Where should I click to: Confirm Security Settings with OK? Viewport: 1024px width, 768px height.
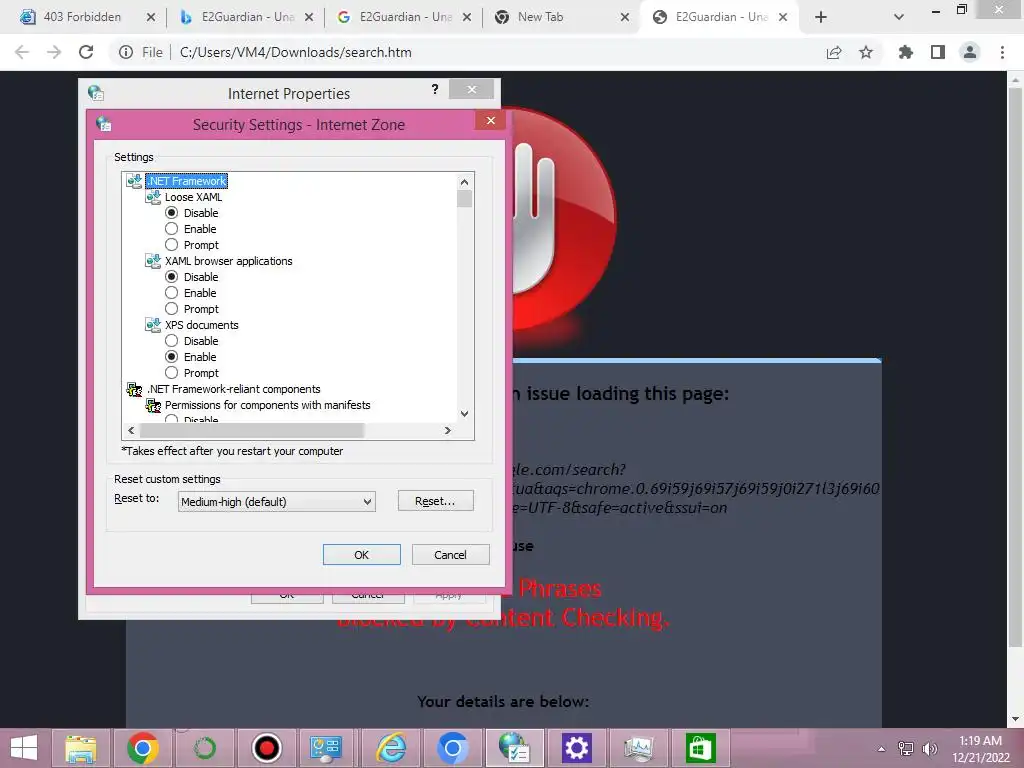[x=361, y=554]
